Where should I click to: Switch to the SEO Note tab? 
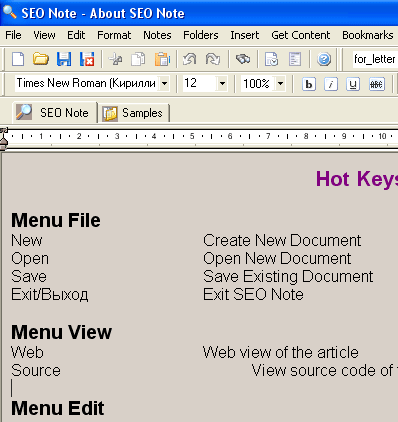55,113
